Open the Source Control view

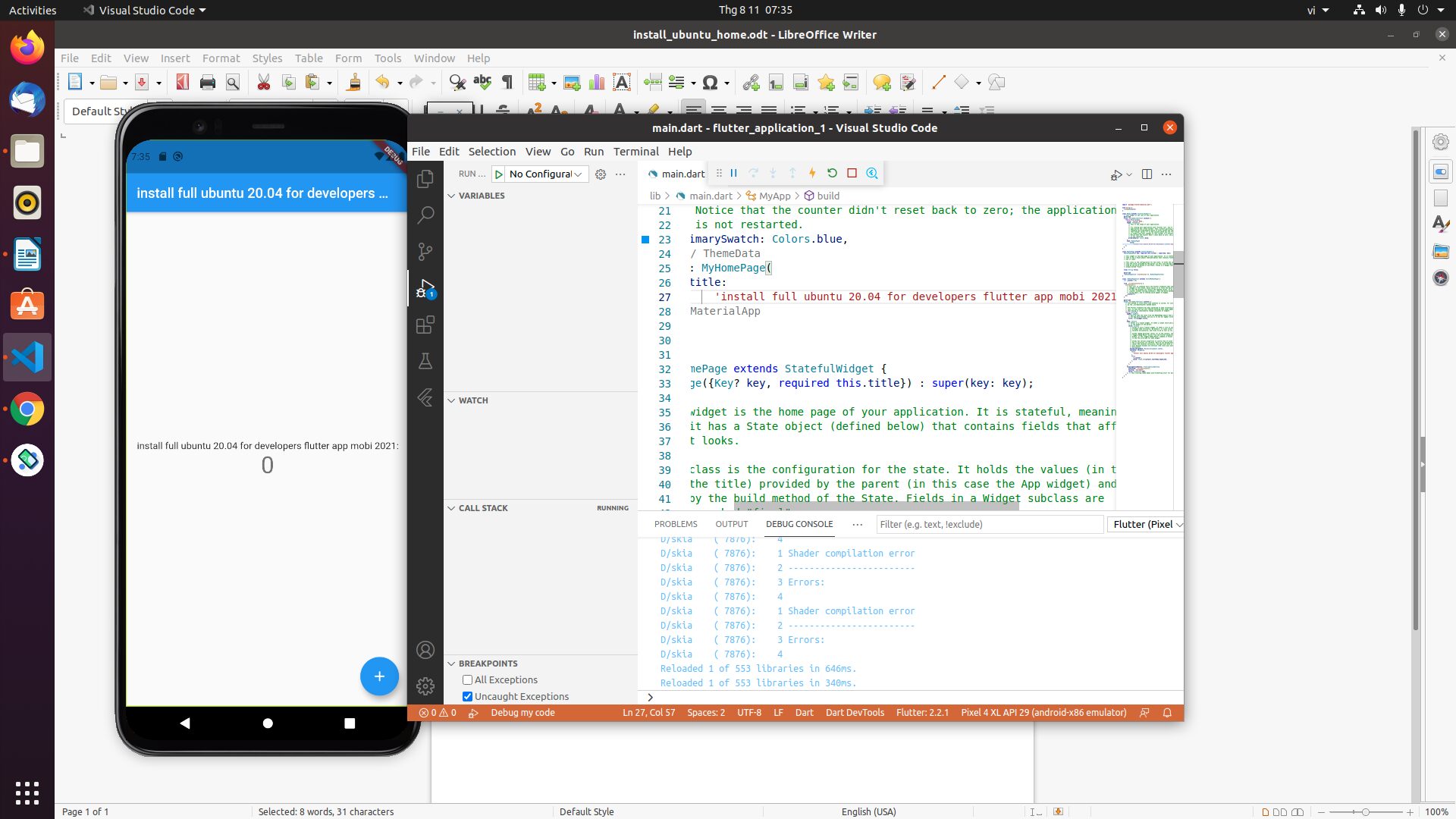425,251
